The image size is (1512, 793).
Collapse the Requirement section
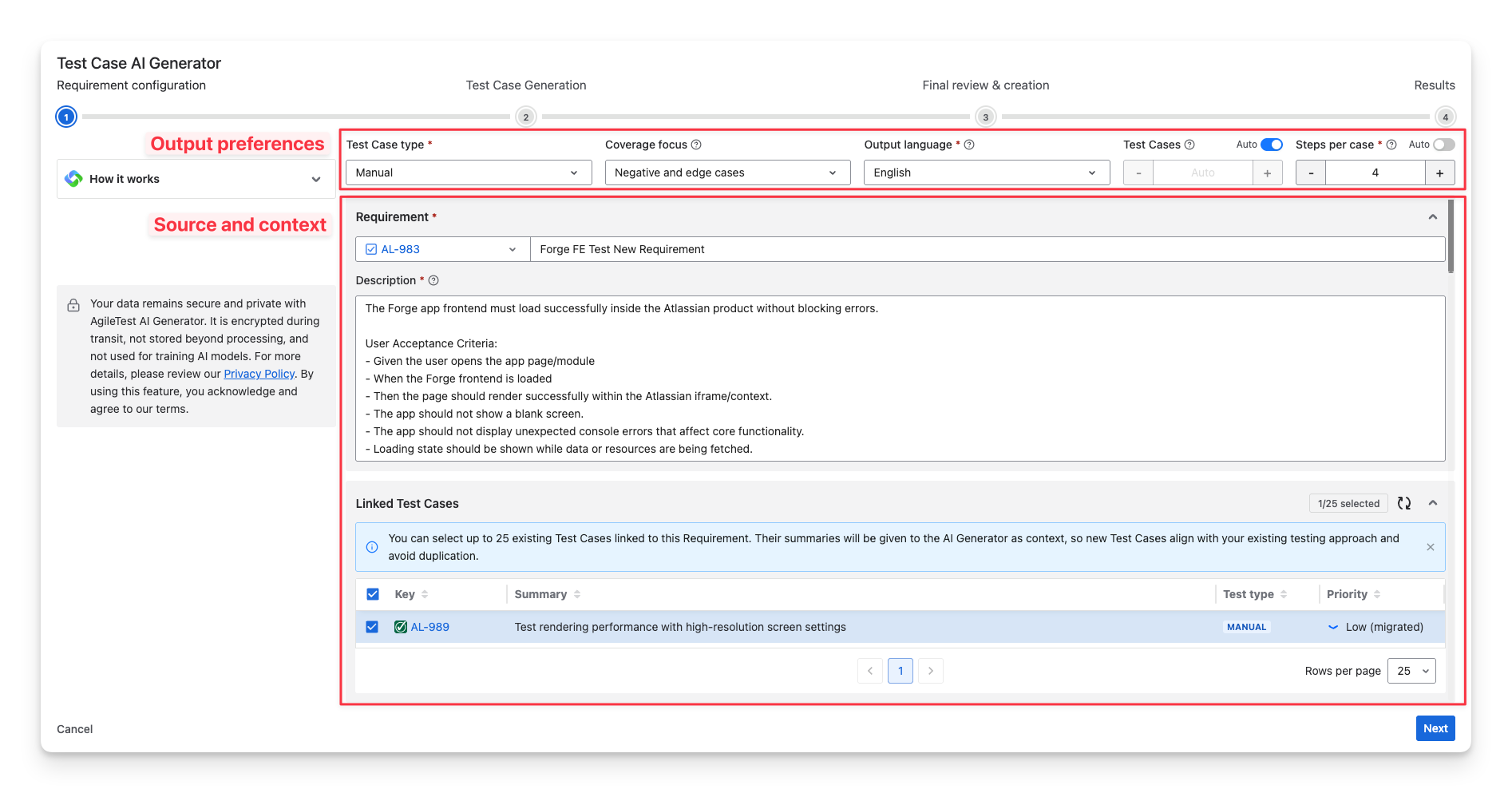1433,217
